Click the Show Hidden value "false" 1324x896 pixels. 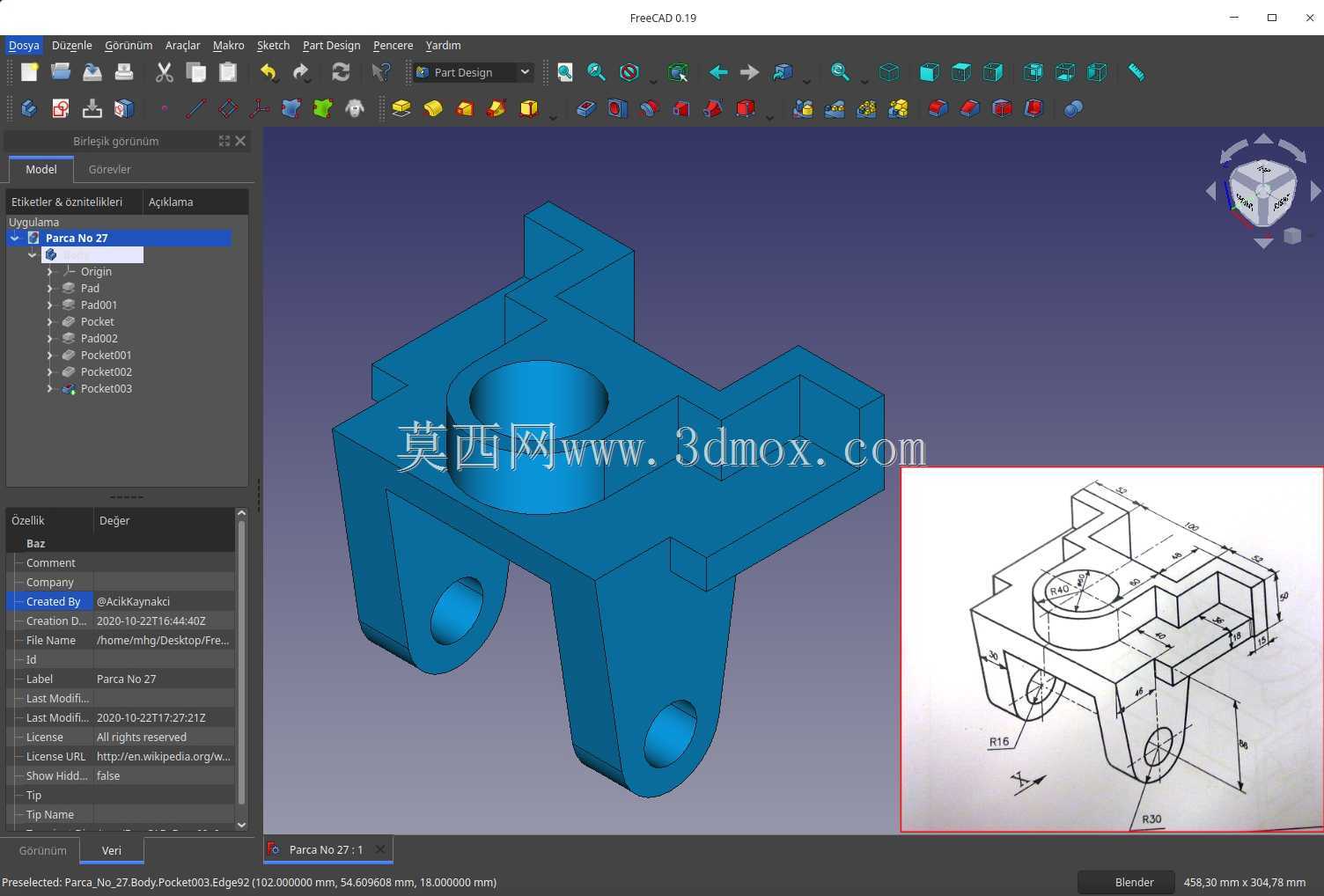(164, 776)
